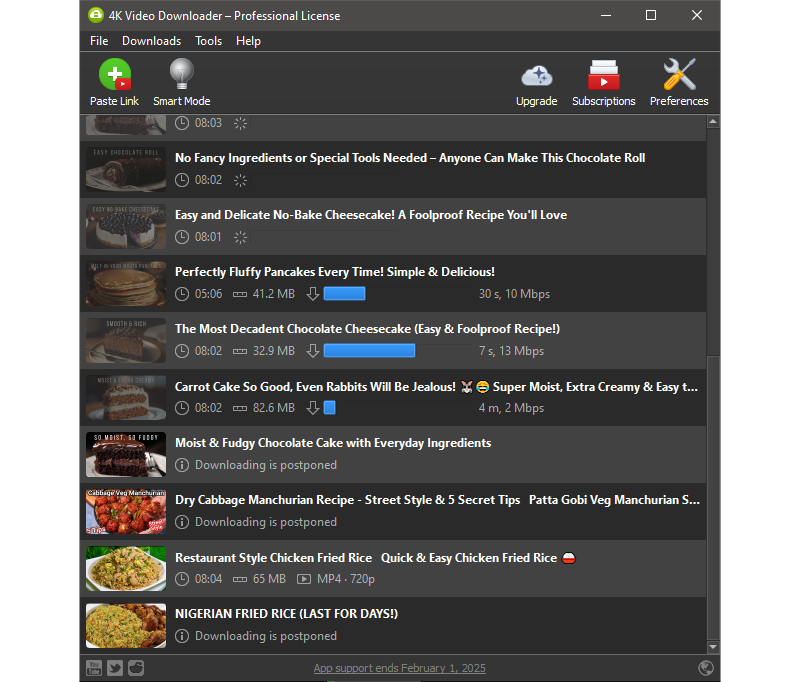
Task: Open the Downloads menu
Action: (151, 41)
